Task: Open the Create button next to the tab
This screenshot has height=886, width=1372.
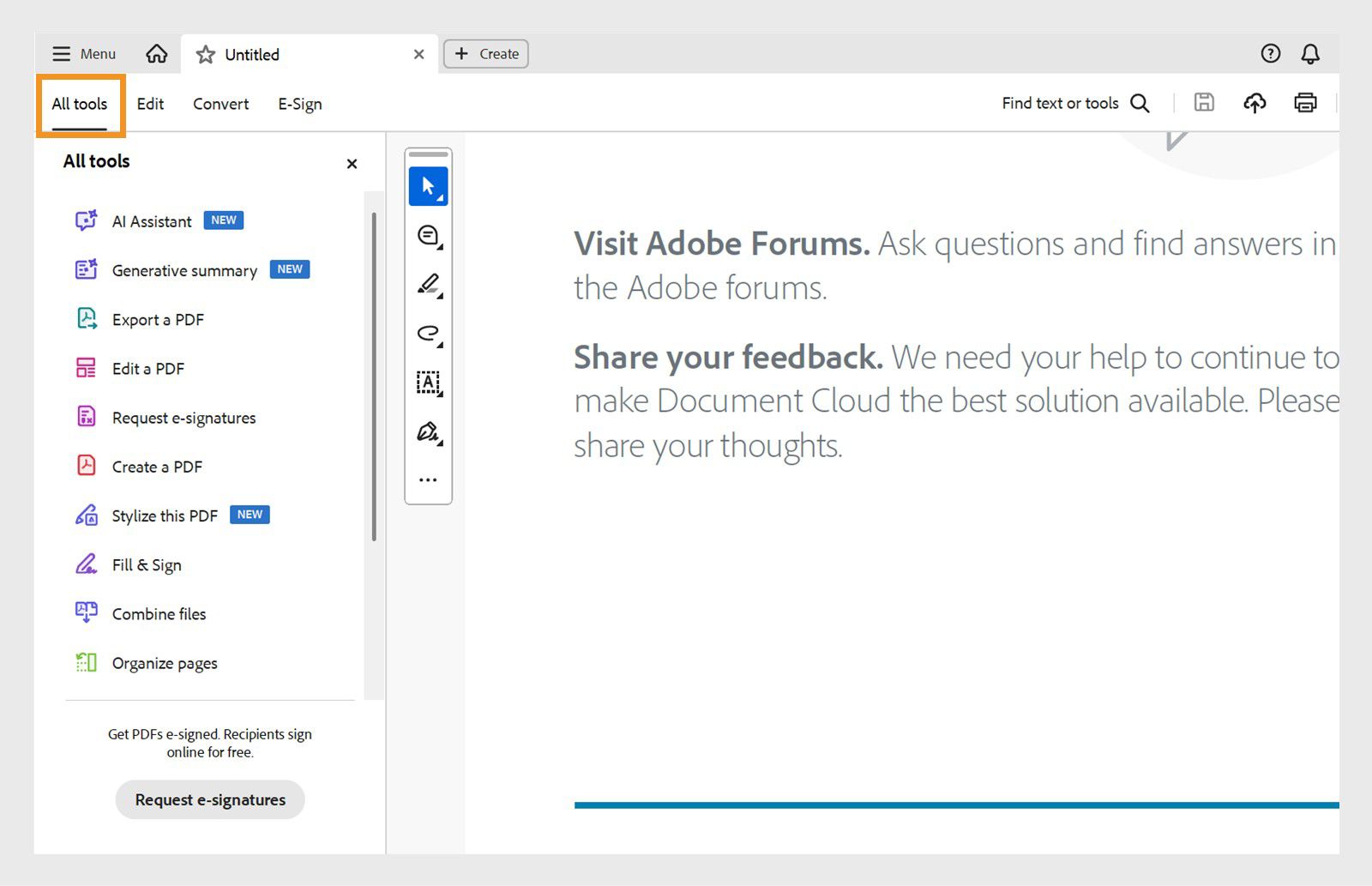Action: point(485,53)
